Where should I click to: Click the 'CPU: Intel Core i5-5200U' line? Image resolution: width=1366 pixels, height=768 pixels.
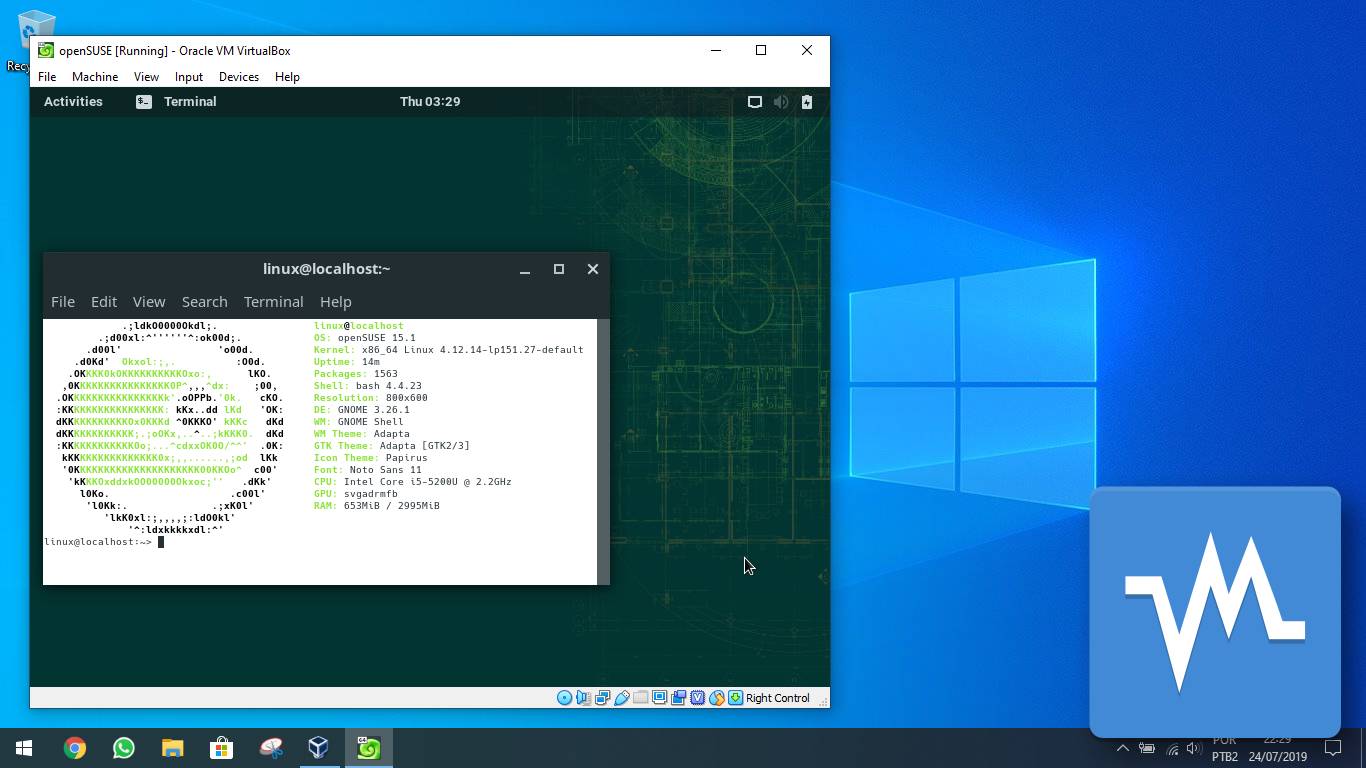tap(413, 482)
